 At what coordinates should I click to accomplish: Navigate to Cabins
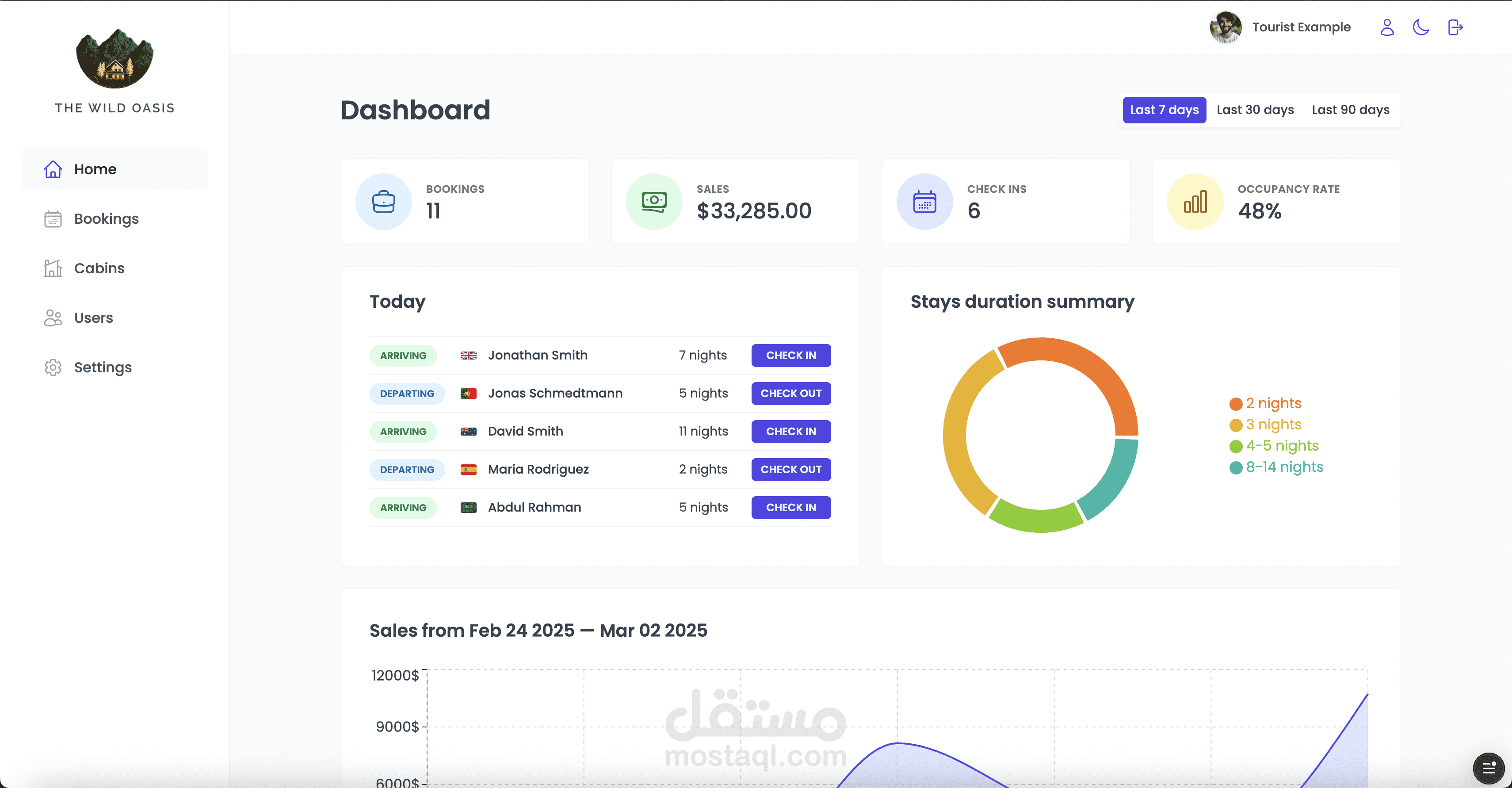115,268
